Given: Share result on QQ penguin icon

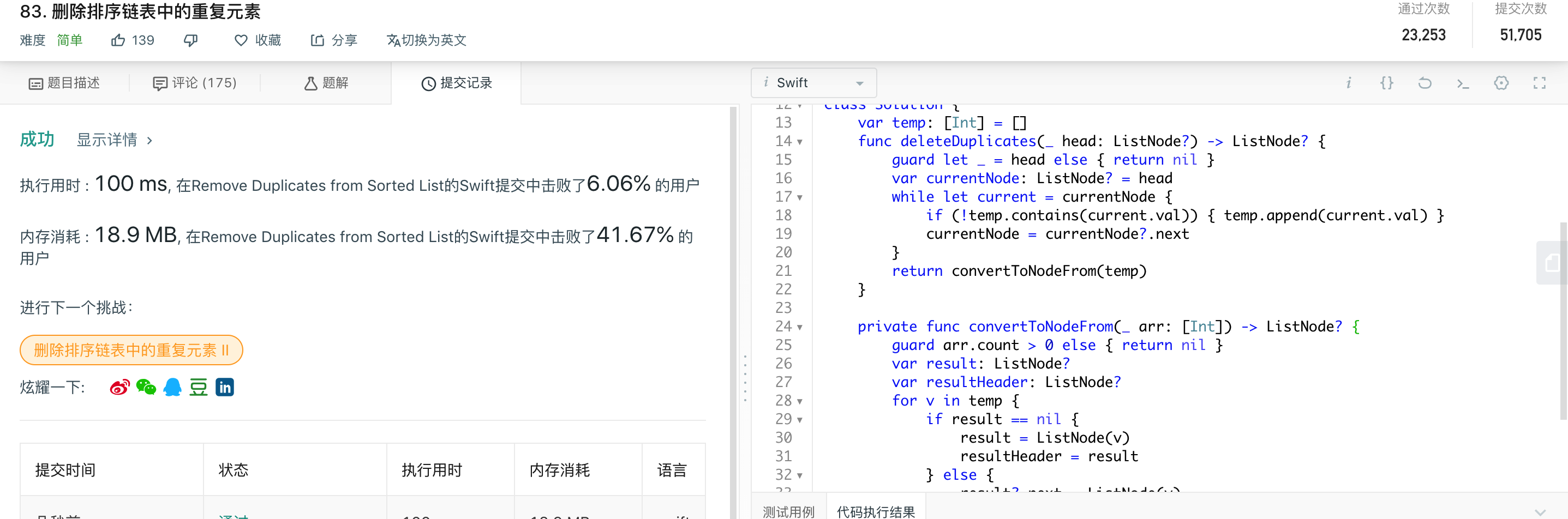Looking at the screenshot, I should (x=172, y=387).
